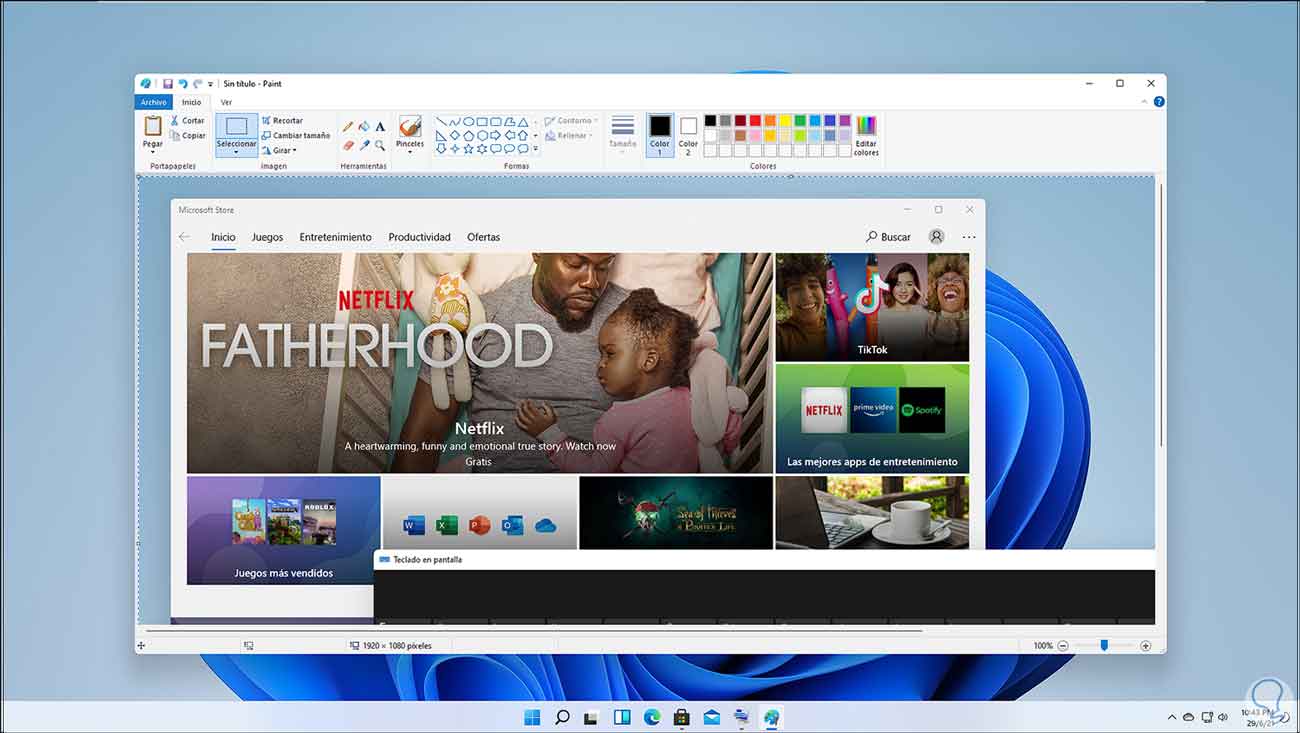
Task: Expand the Pinceles brush list arrow
Action: tap(410, 153)
